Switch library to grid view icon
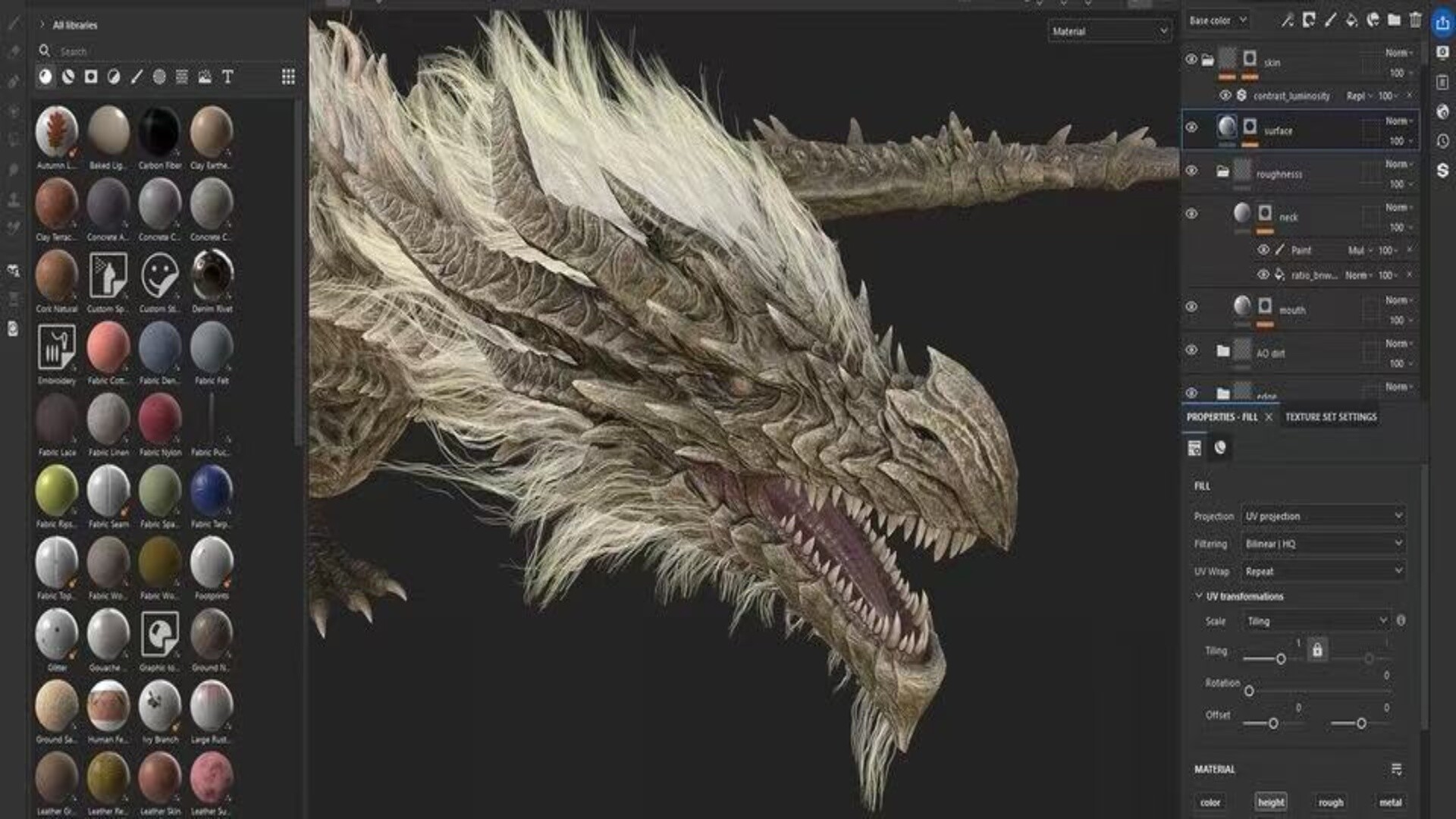The height and width of the screenshot is (819, 1456). [x=288, y=77]
